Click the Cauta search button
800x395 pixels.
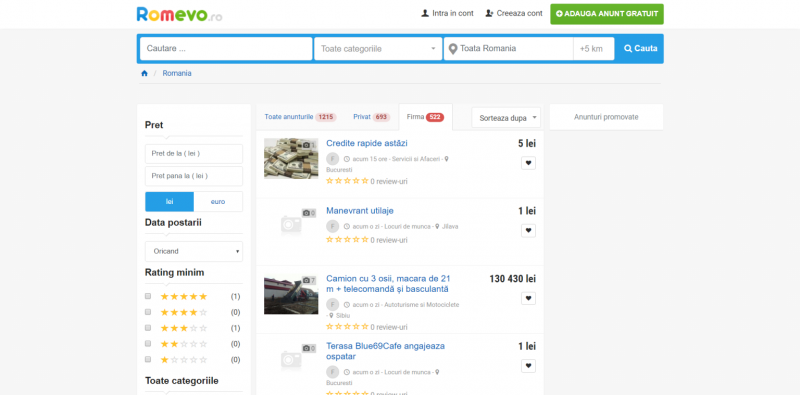[640, 49]
